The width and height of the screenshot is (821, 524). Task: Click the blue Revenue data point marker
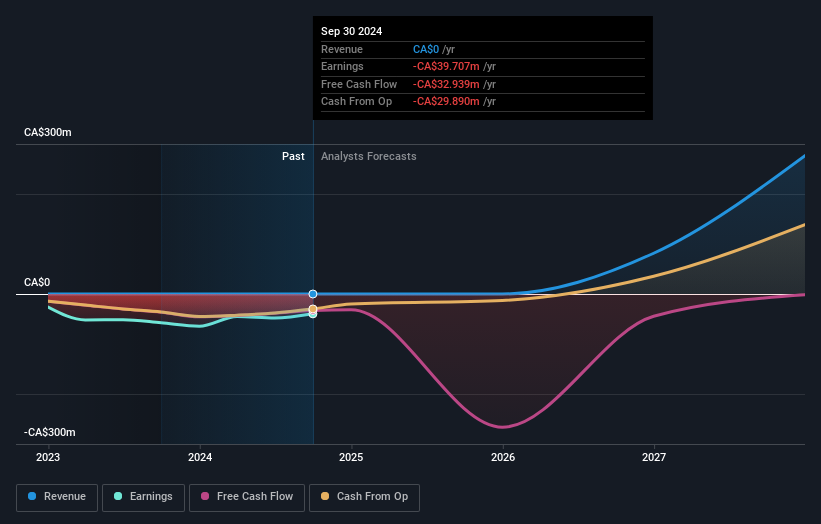(313, 294)
